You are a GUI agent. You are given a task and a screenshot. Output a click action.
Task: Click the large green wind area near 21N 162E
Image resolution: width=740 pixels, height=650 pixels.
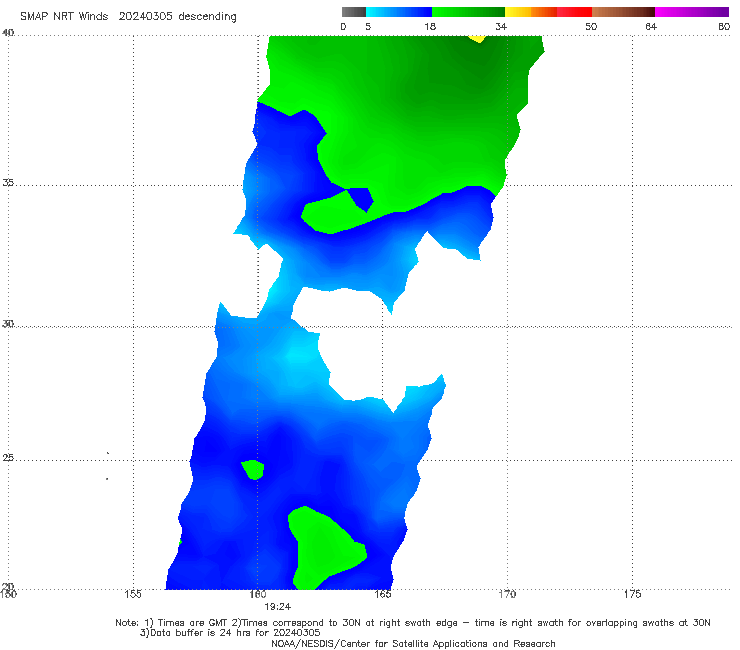326,548
